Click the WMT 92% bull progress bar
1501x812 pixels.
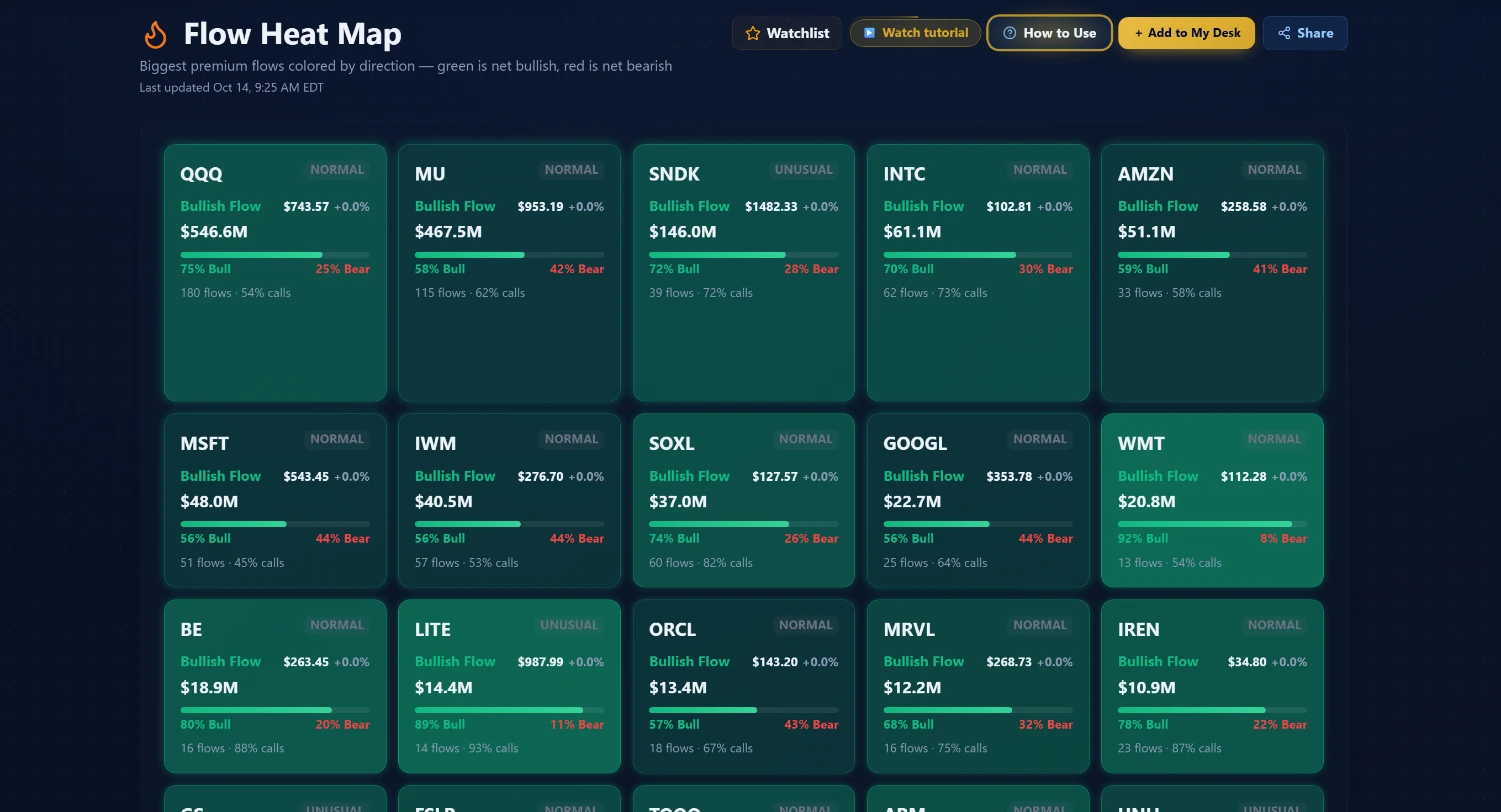[1212, 524]
